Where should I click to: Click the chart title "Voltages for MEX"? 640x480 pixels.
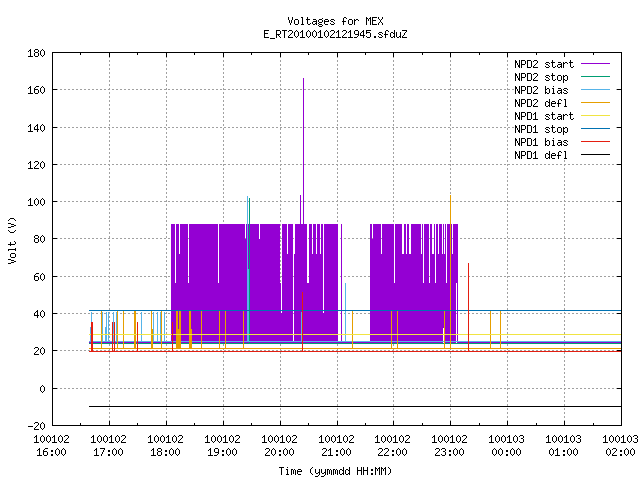(335, 21)
